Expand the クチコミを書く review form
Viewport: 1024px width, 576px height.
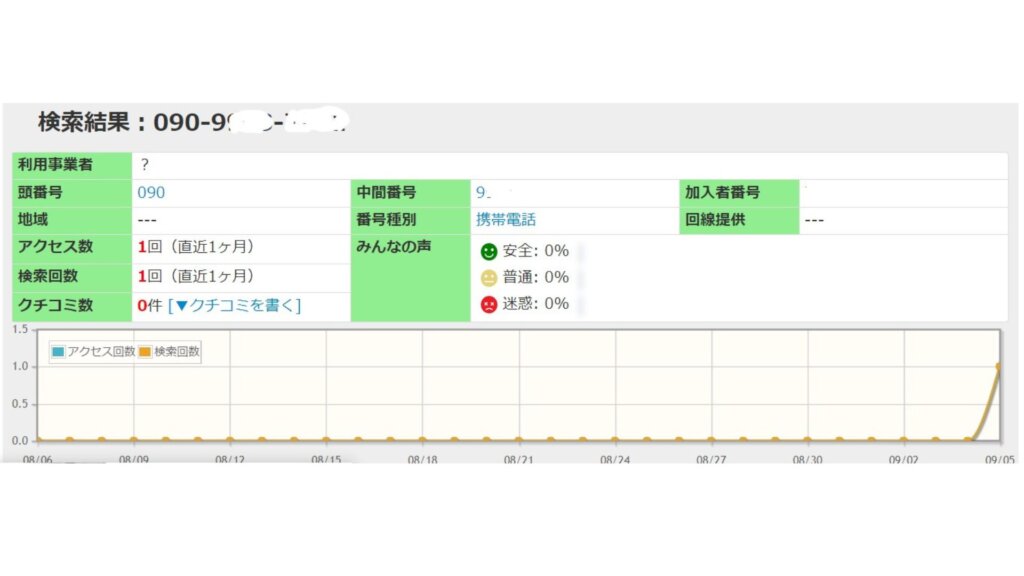click(x=234, y=305)
